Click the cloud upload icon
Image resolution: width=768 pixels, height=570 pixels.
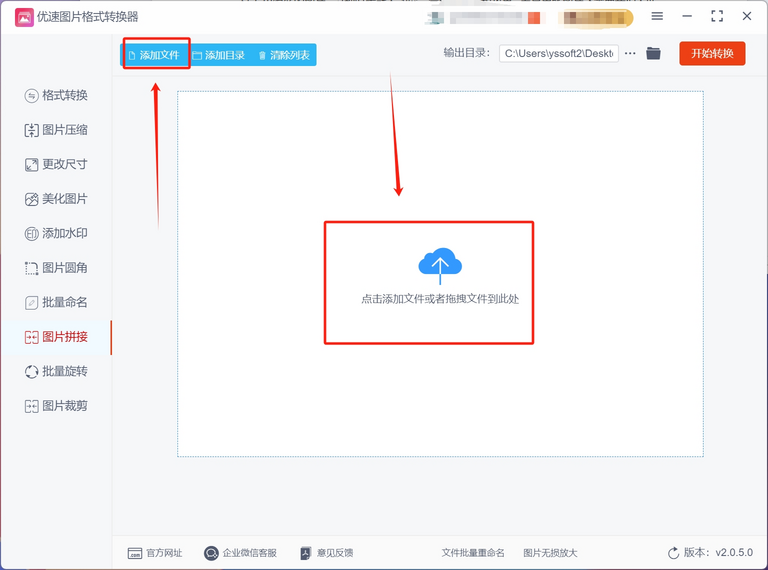[440, 265]
